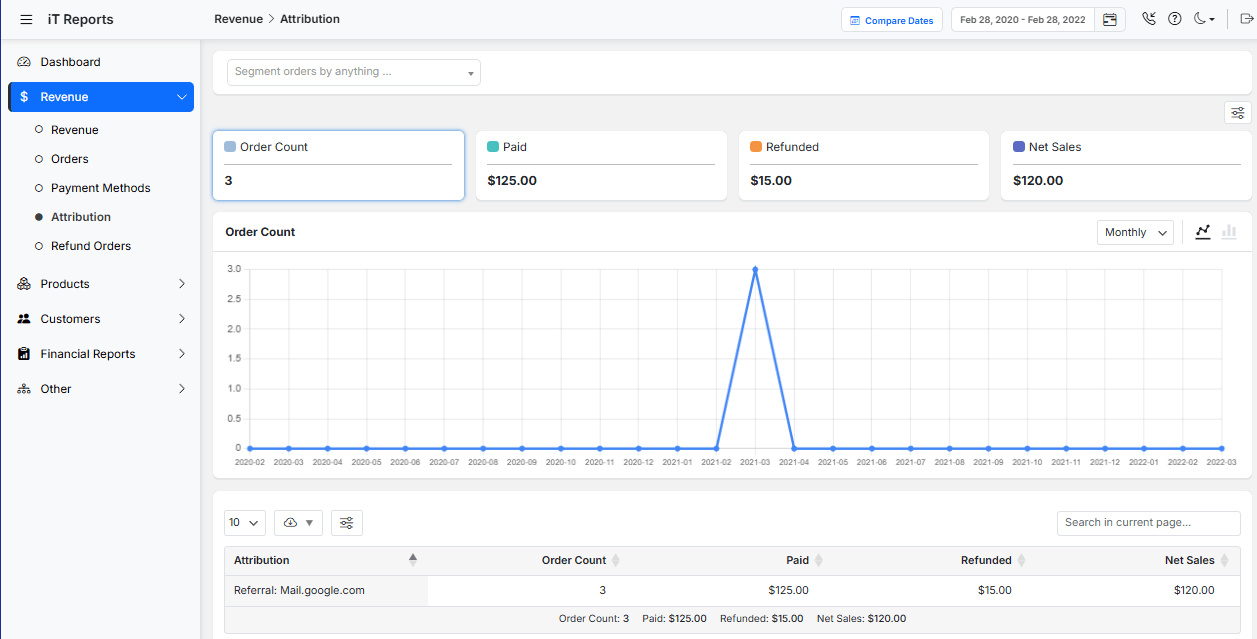The width and height of the screenshot is (1257, 639).
Task: Toggle dark mode moon icon
Action: (x=1204, y=19)
